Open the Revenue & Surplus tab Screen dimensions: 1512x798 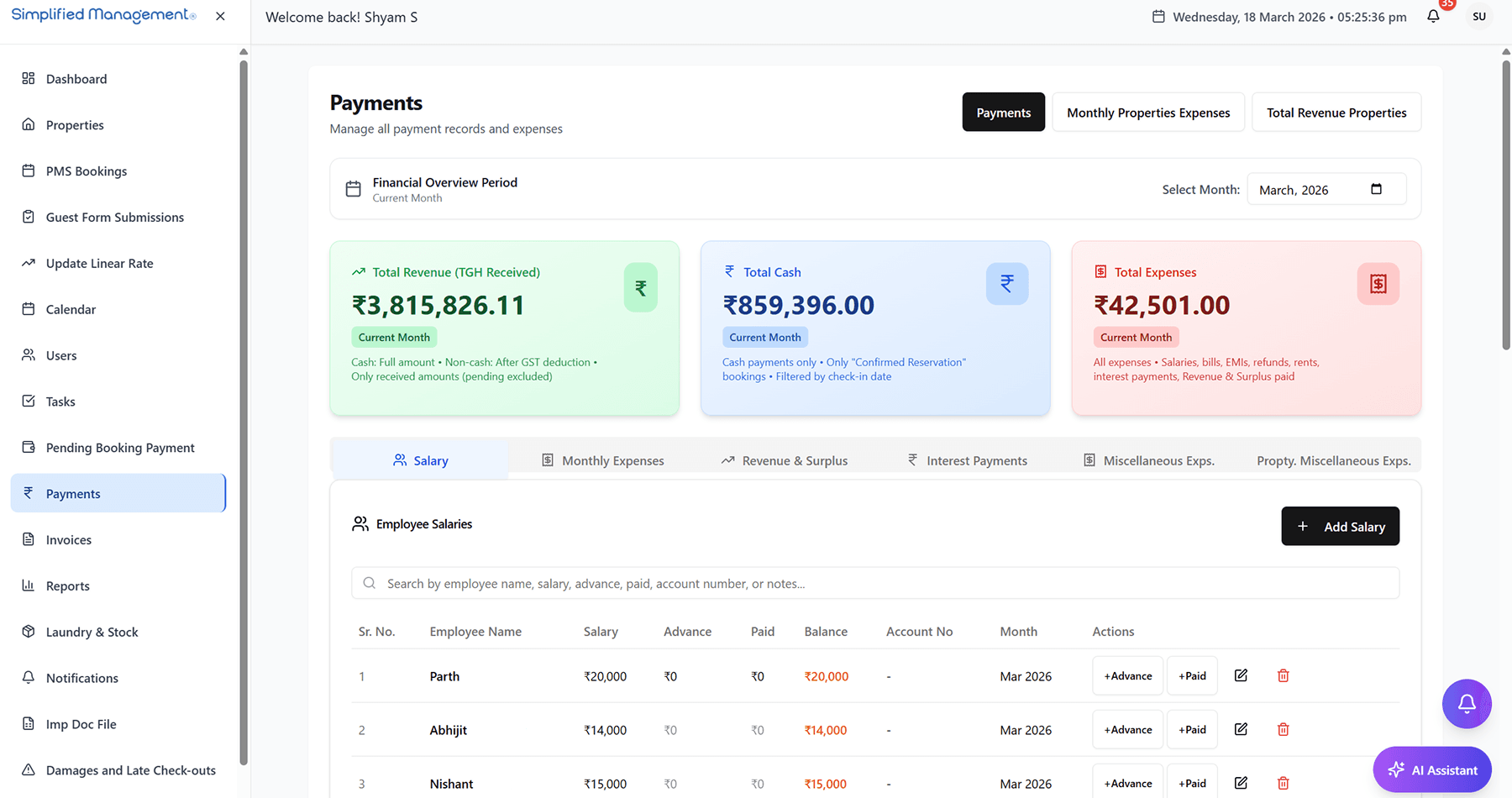(785, 460)
